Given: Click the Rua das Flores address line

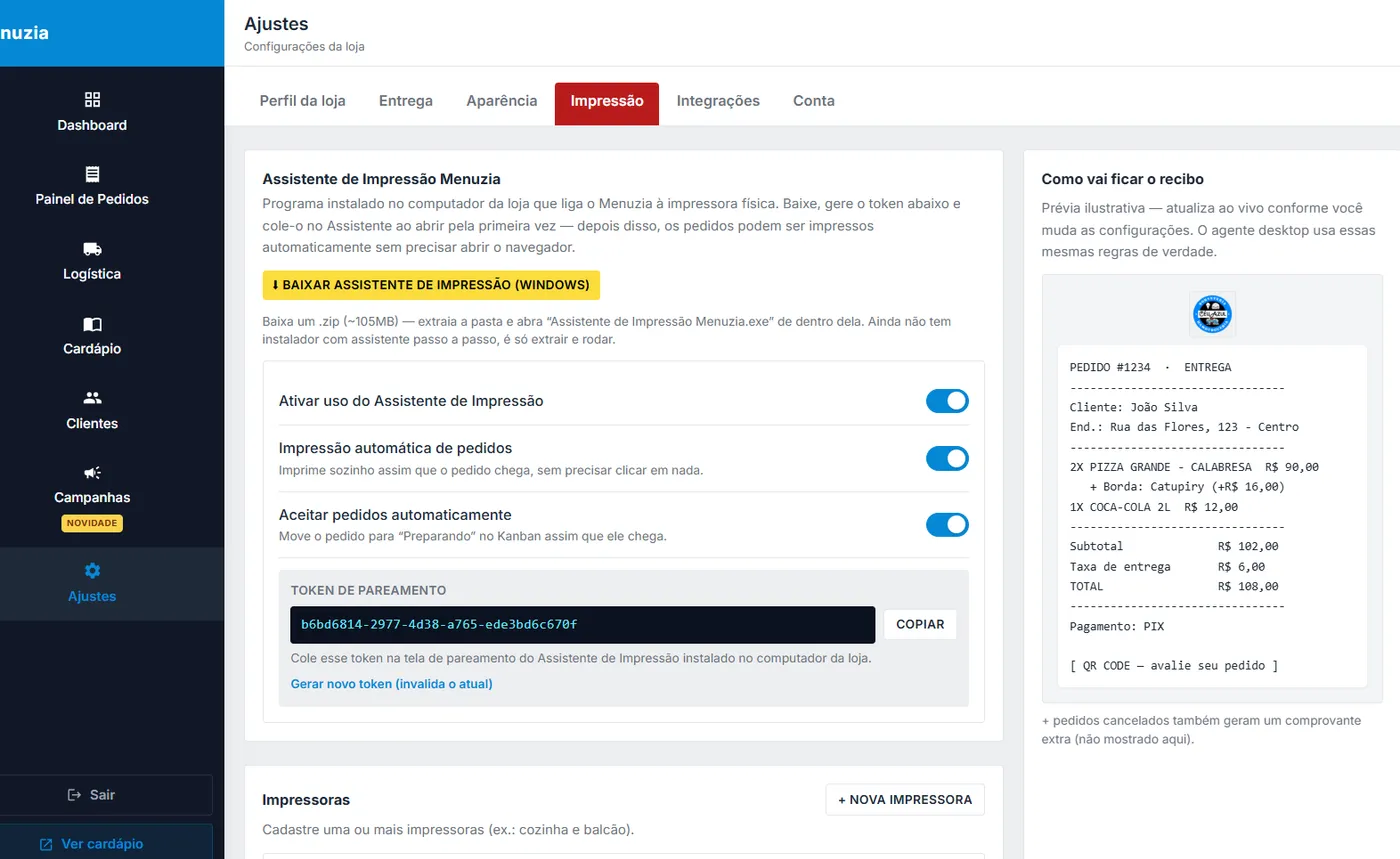Looking at the screenshot, I should [x=1184, y=427].
